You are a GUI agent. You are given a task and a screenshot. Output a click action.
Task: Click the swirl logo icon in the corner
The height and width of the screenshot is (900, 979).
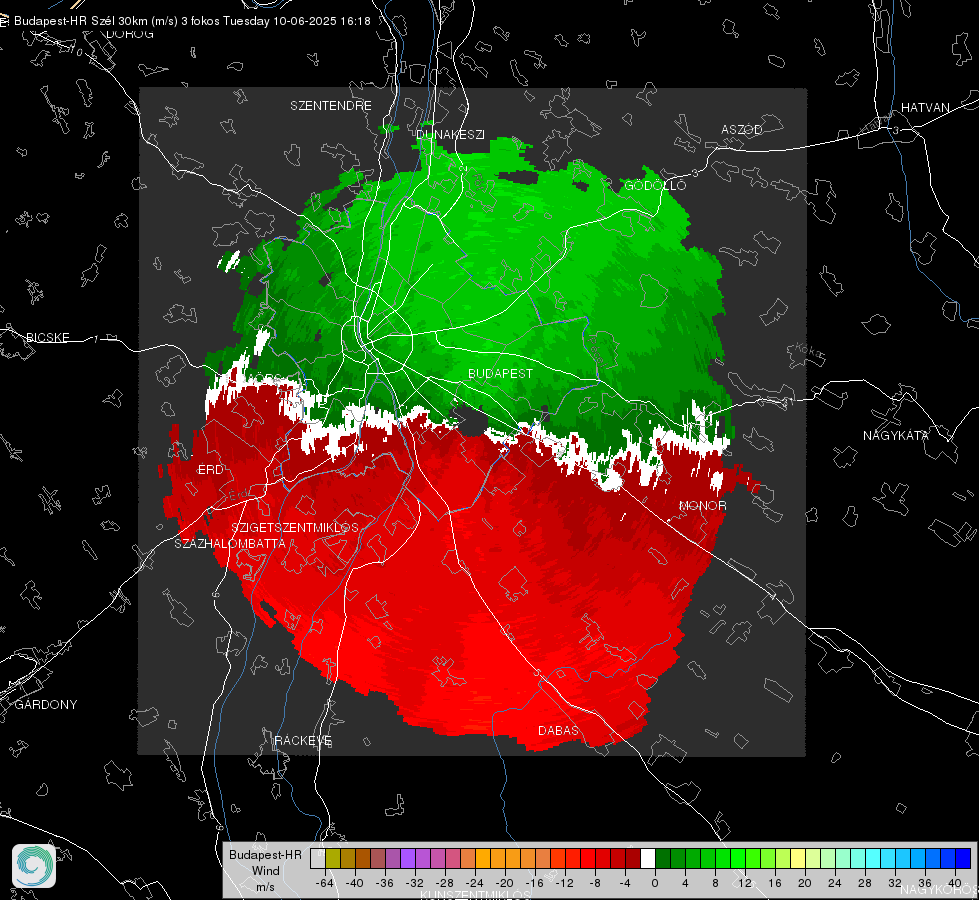(x=34, y=866)
